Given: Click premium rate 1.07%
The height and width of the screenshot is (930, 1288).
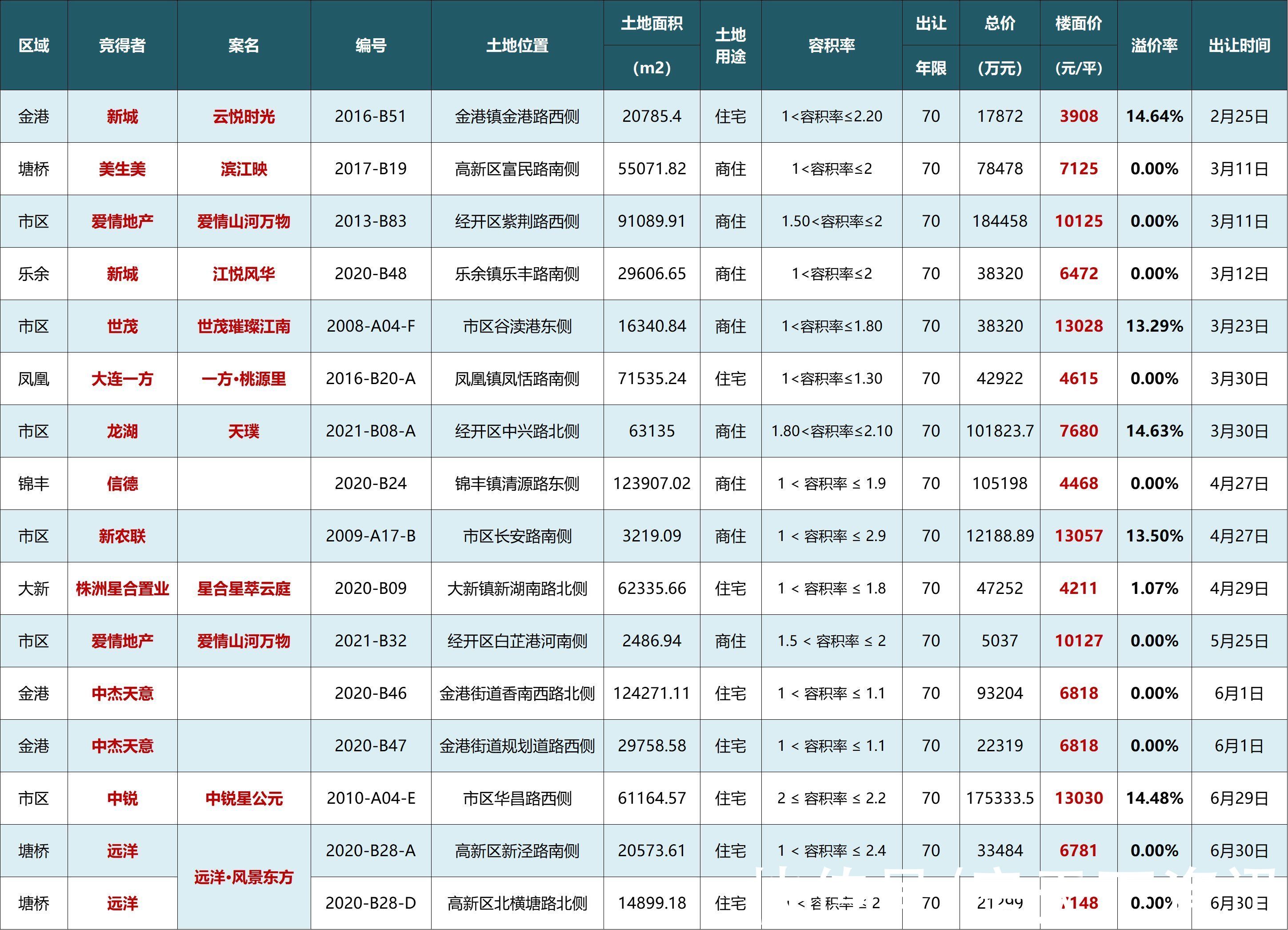Looking at the screenshot, I should click(1154, 589).
